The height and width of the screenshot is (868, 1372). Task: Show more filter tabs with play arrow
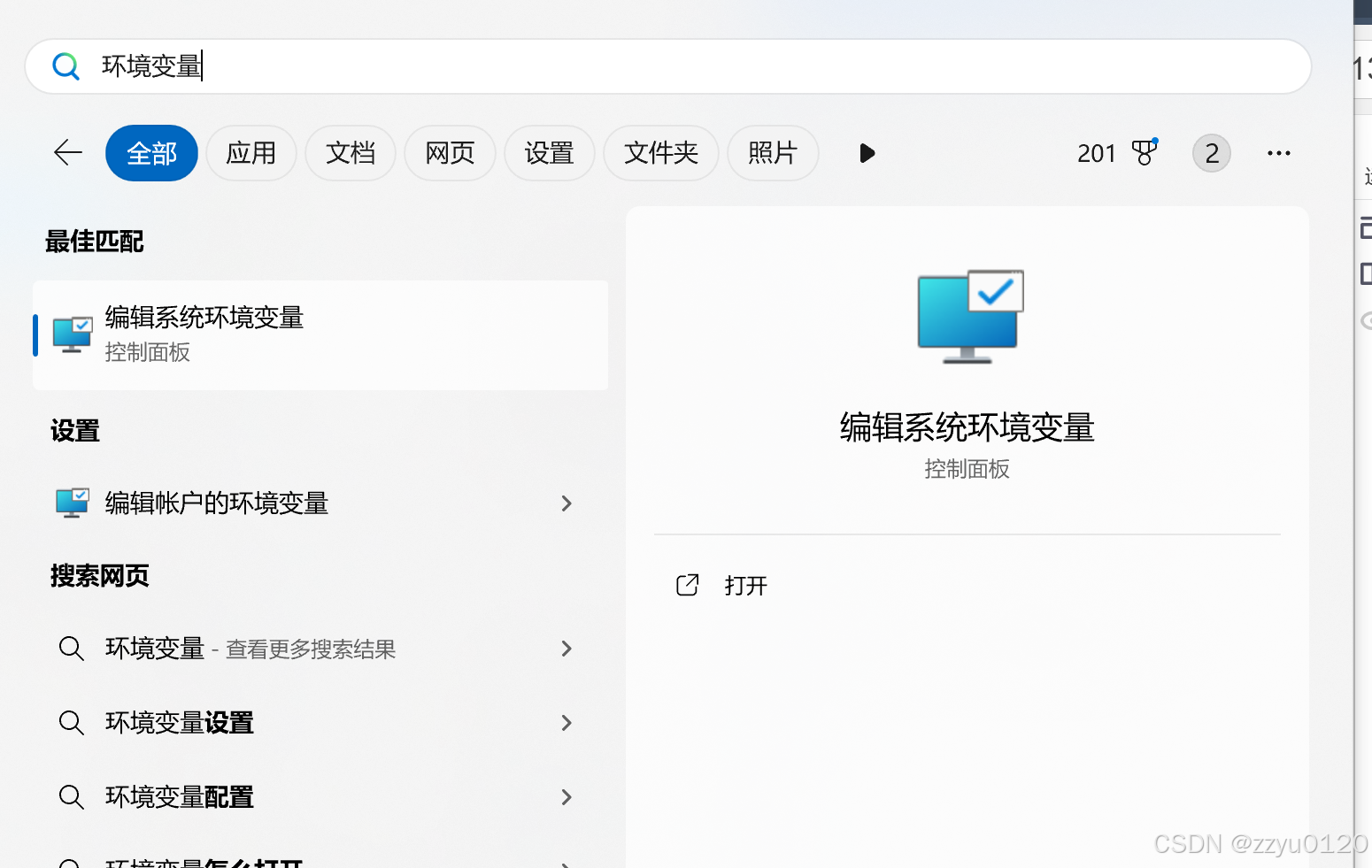pyautogui.click(x=867, y=153)
